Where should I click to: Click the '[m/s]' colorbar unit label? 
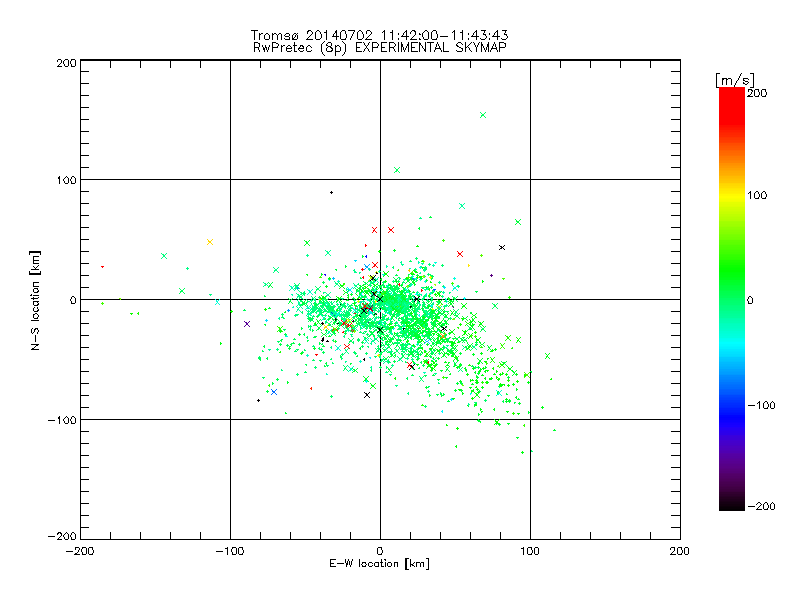pos(735,80)
